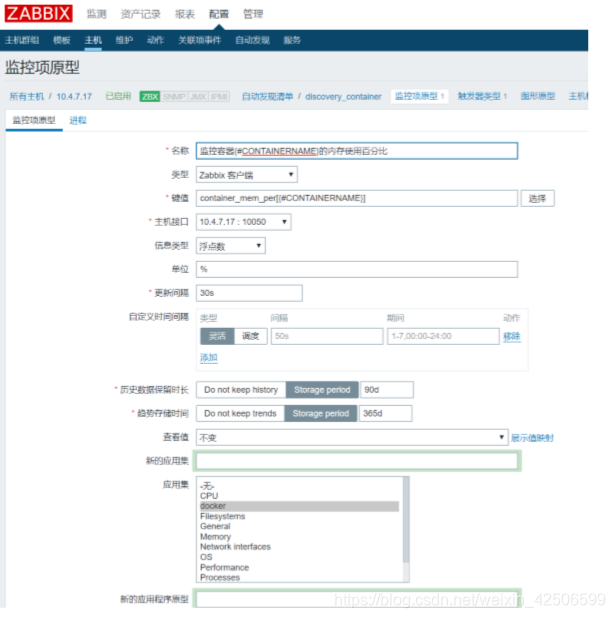Open the 监测 top menu
This screenshot has width=615, height=618.
[97, 15]
